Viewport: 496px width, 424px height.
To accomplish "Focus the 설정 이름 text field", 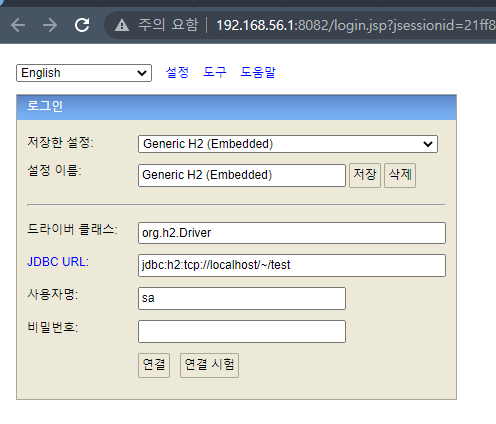I will [242, 175].
